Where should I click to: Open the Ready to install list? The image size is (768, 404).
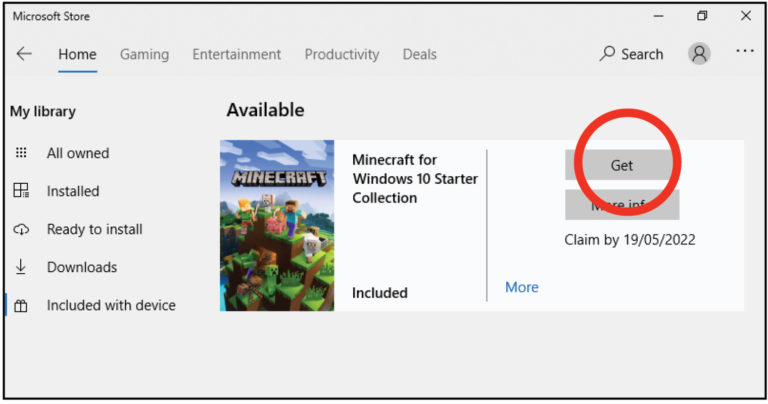94,229
